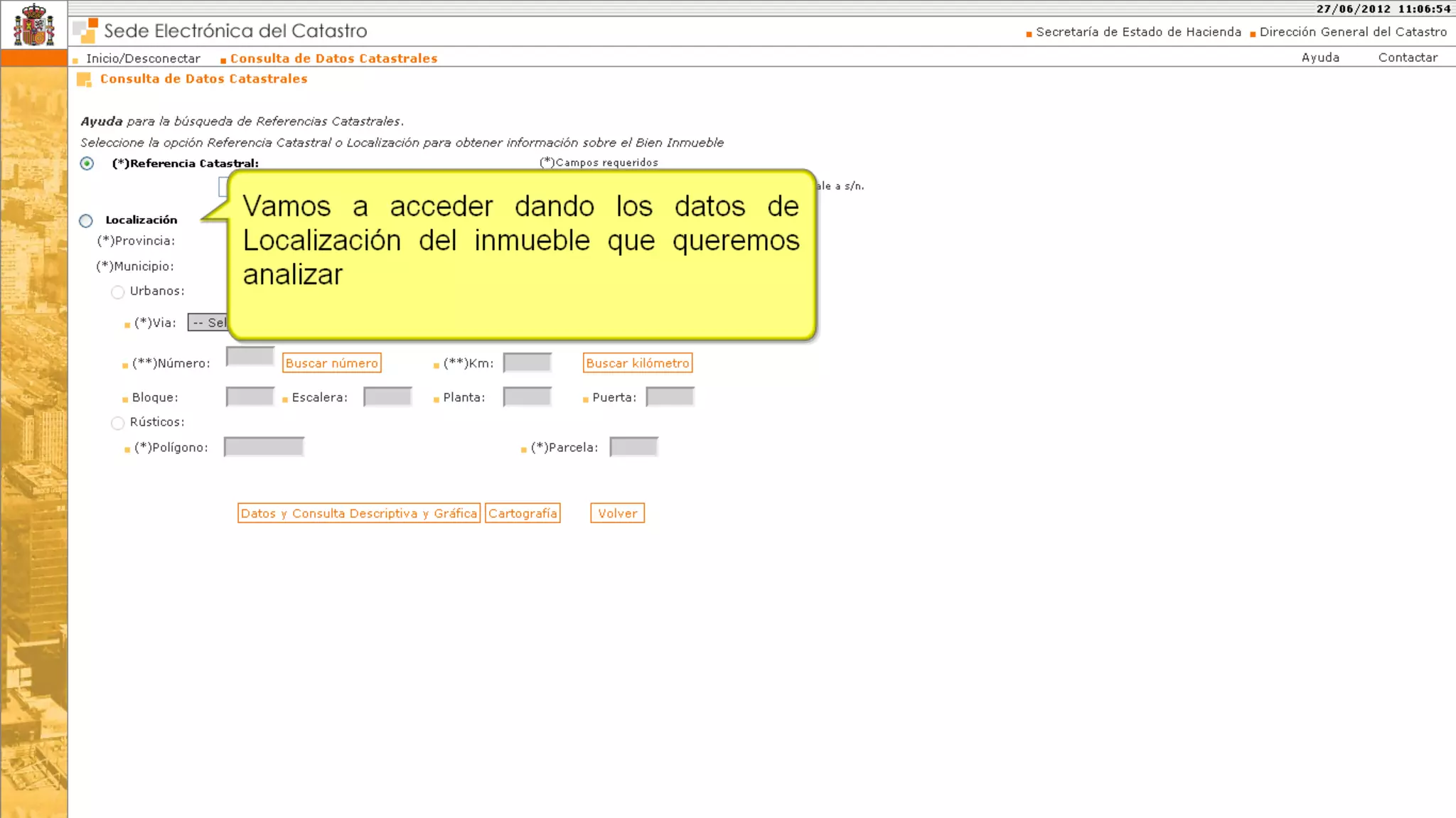Click the Parcela input field

[633, 447]
